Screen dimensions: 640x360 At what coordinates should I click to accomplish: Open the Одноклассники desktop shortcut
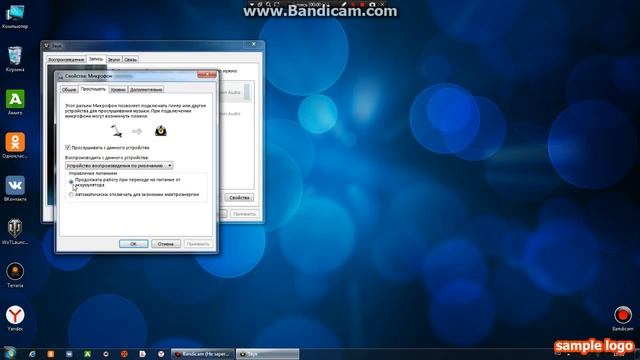click(x=15, y=145)
